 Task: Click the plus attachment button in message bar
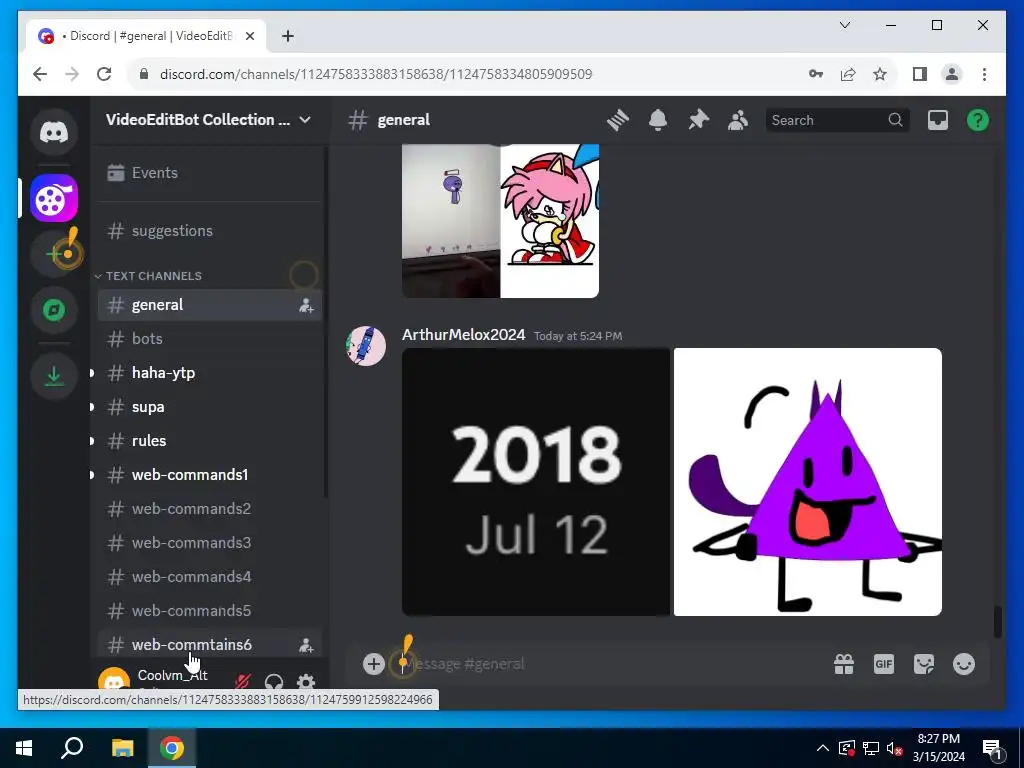click(x=374, y=664)
